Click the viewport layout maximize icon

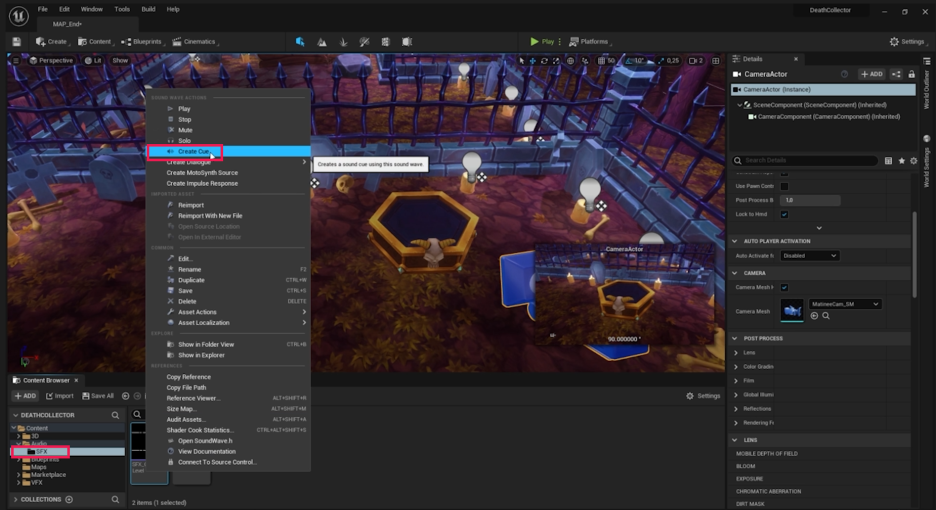click(x=716, y=60)
